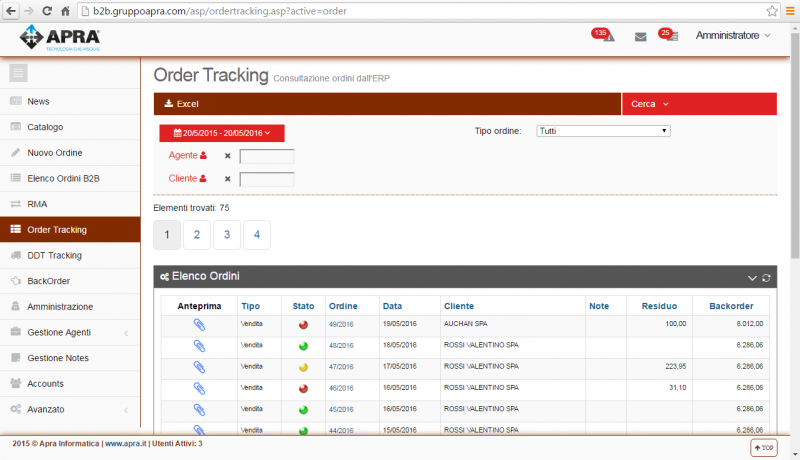
Task: Open order link 49/2016
Action: coord(341,324)
